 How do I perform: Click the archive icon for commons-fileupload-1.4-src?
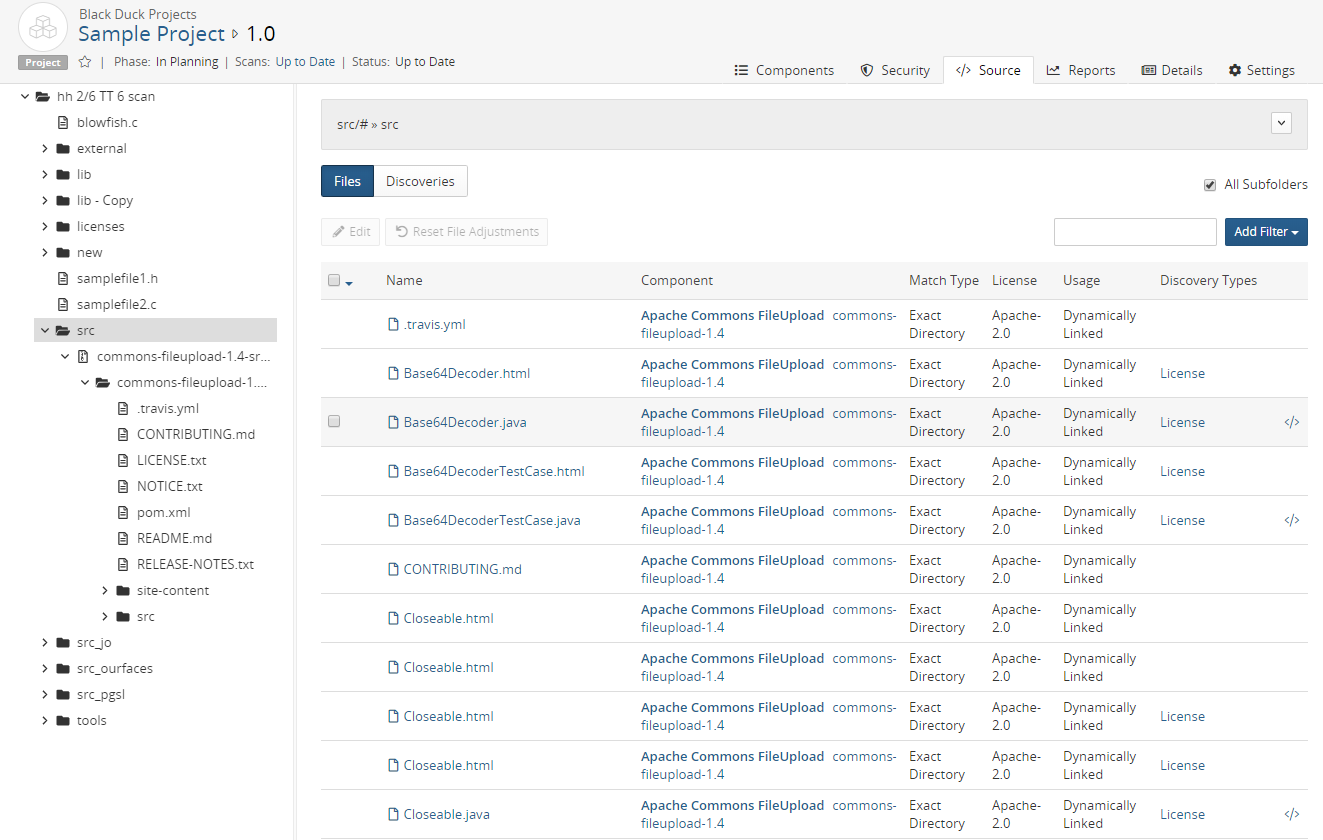83,356
